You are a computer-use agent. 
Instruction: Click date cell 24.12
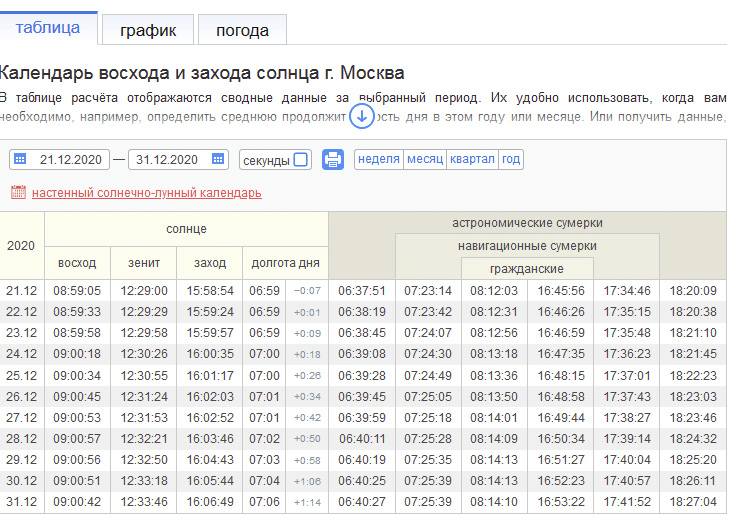tap(22, 354)
